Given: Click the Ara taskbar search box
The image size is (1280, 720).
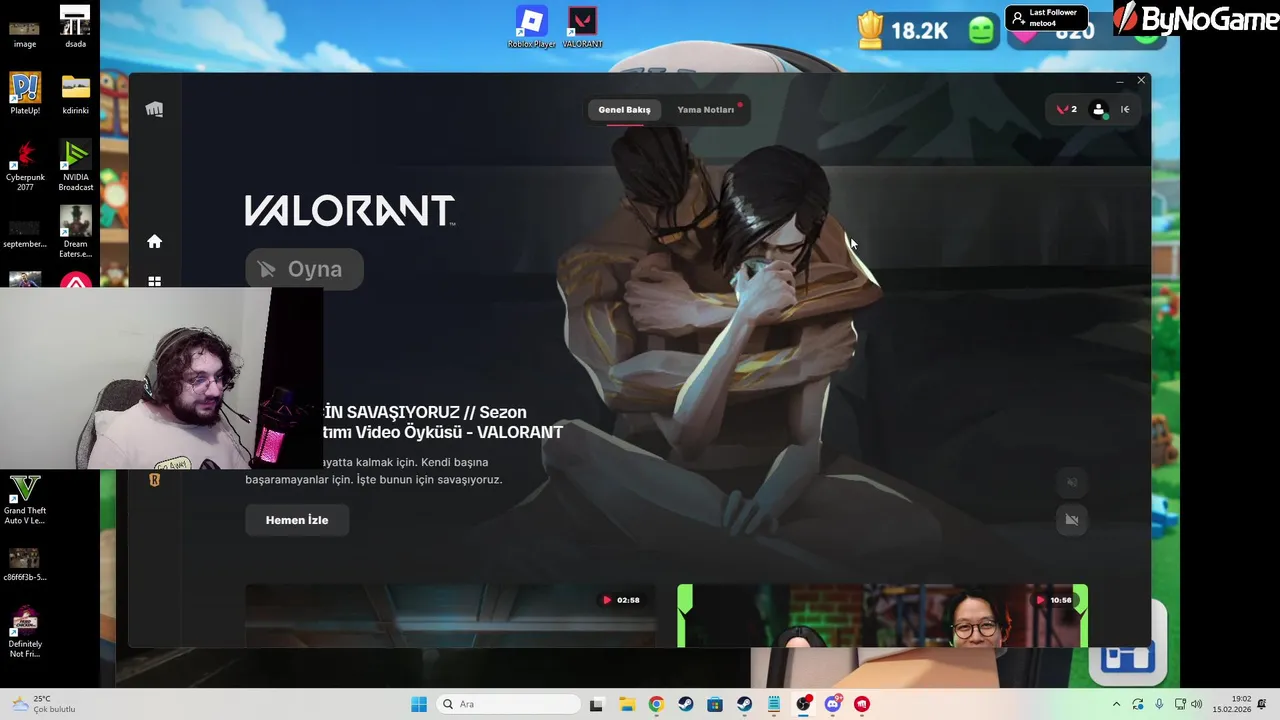Looking at the screenshot, I should pyautogui.click(x=508, y=704).
